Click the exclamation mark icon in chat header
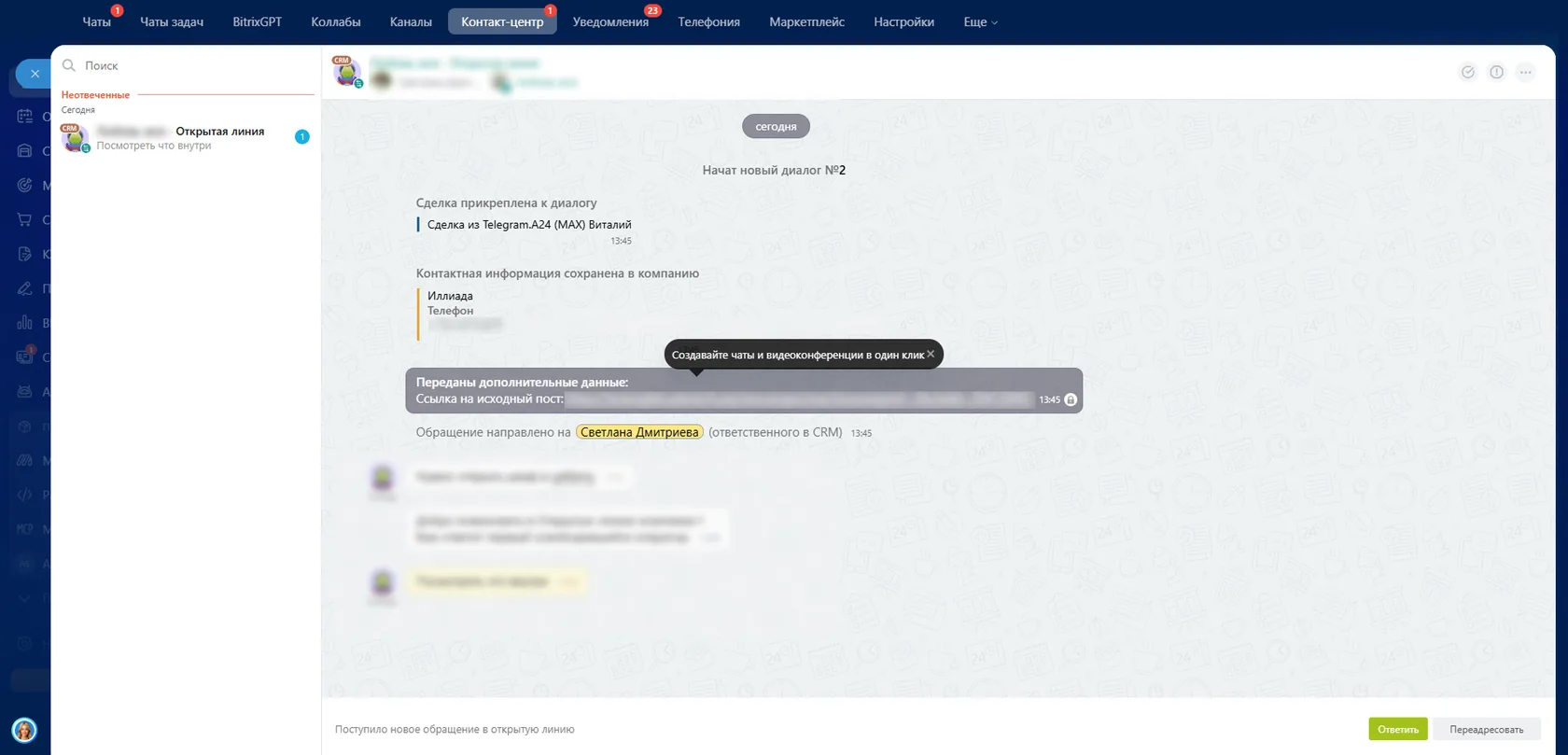This screenshot has width=1568, height=755. click(x=1497, y=73)
